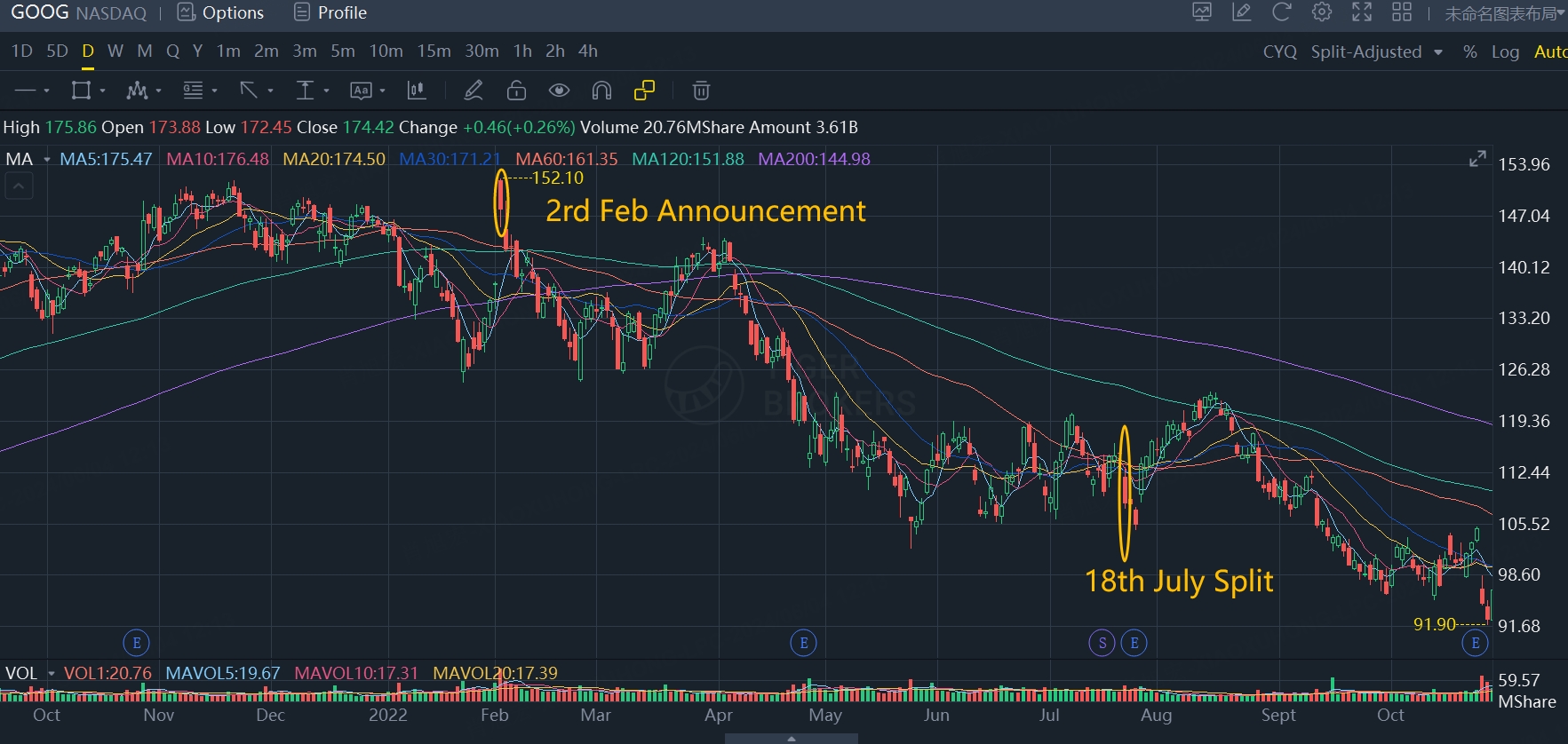Maximize the main chart pane
1568x744 pixels.
click(1477, 159)
